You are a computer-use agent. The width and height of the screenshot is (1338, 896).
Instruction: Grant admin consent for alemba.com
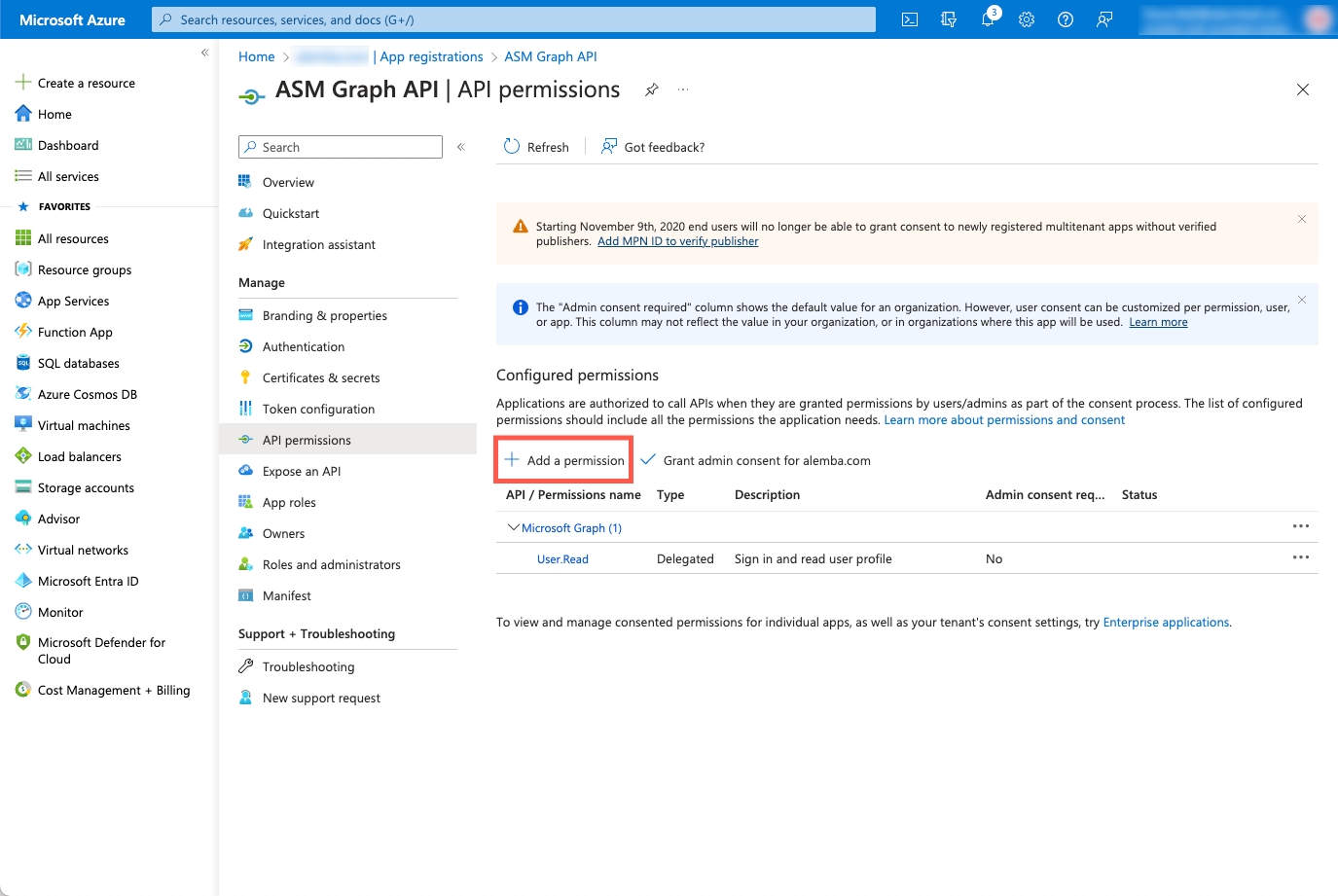[x=756, y=460]
